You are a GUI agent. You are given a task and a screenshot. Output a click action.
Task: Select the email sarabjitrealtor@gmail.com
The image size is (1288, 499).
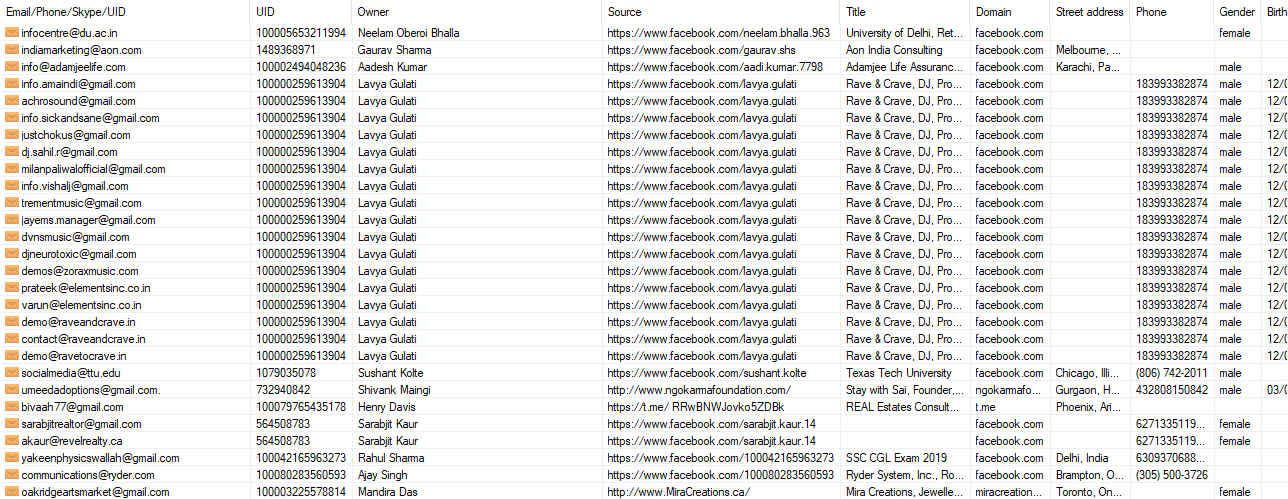click(81, 424)
